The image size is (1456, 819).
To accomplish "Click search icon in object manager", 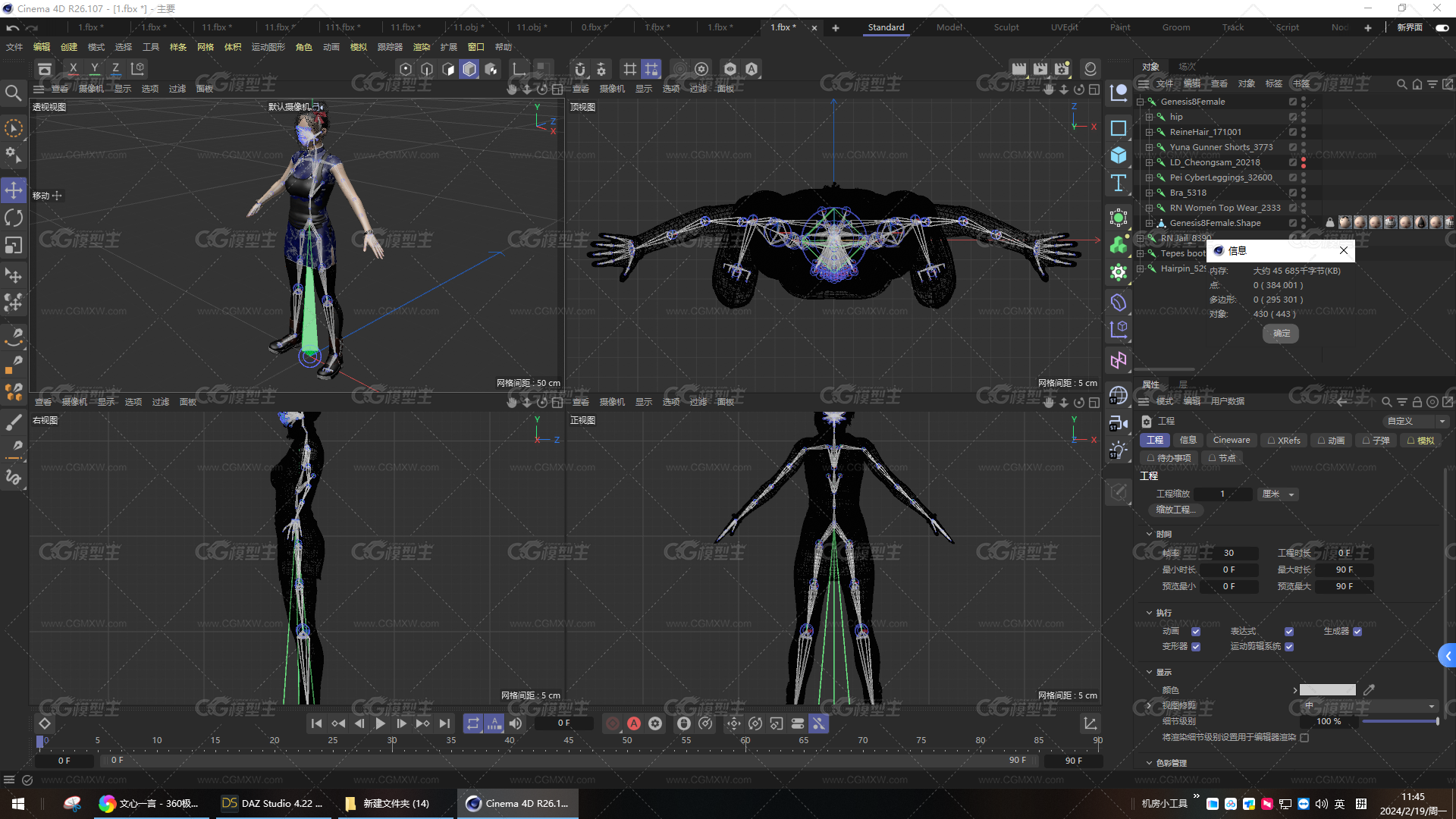I will (x=1401, y=84).
